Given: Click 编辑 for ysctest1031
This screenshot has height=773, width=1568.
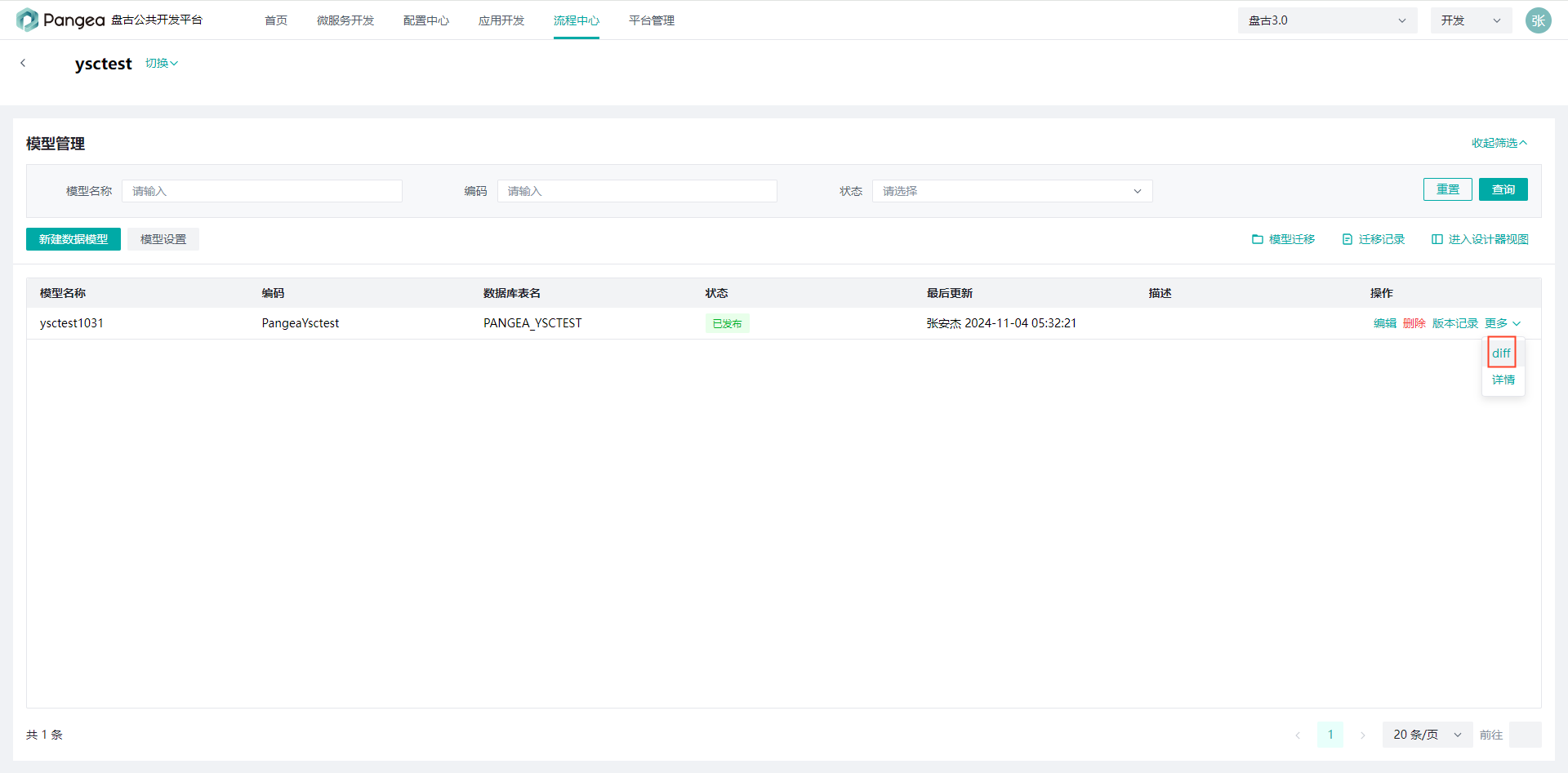Looking at the screenshot, I should [x=1385, y=323].
